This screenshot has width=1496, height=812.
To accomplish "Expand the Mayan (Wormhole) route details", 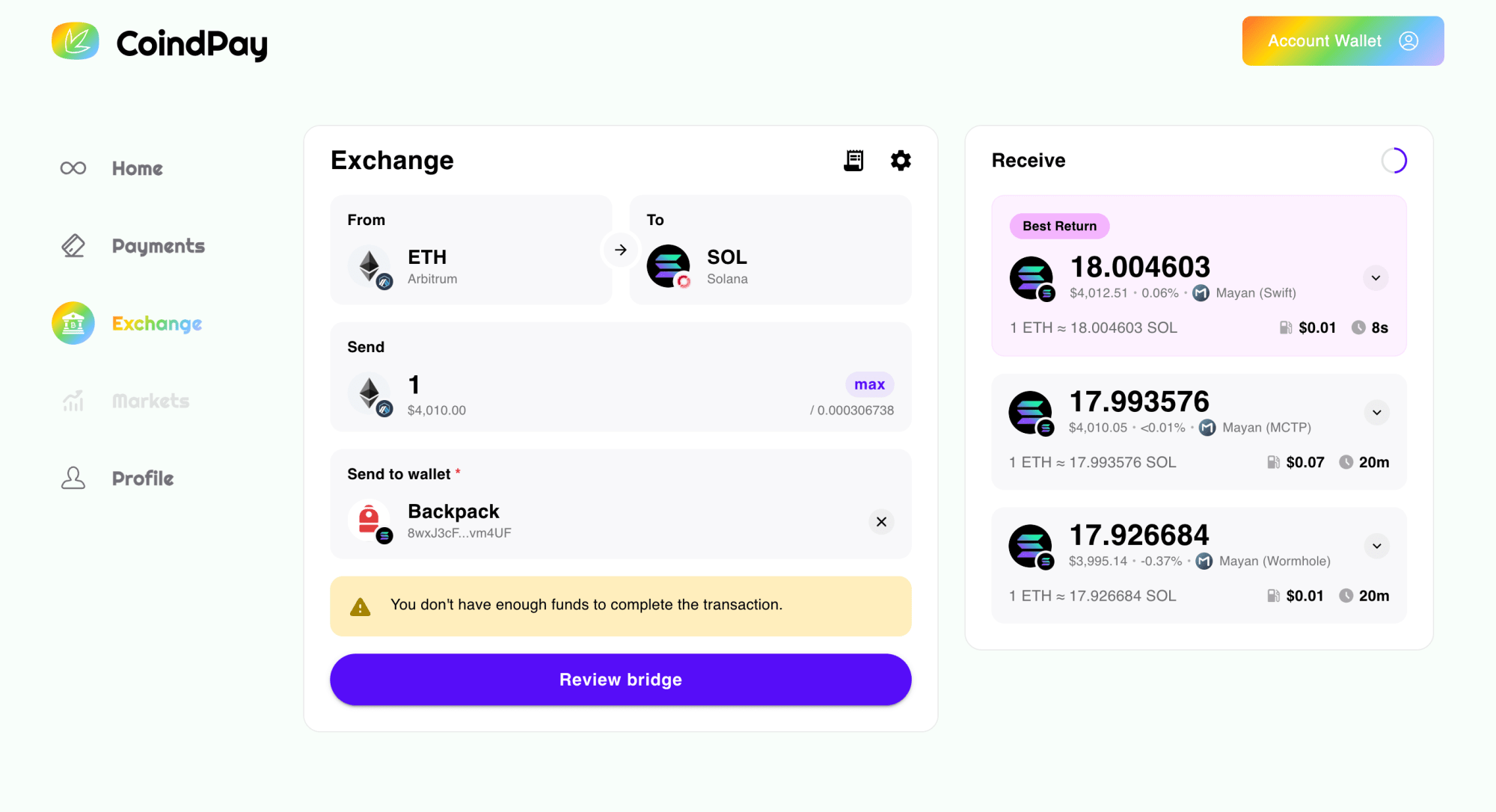I will point(1376,546).
